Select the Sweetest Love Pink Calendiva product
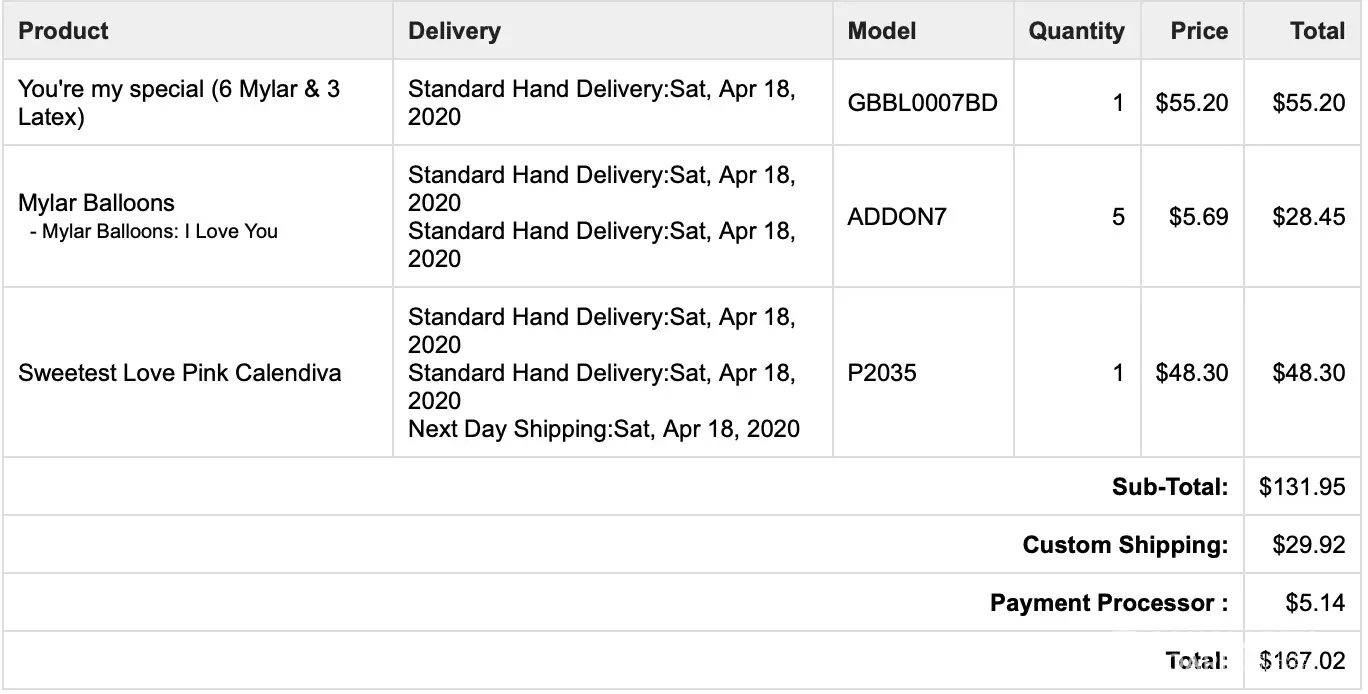The height and width of the screenshot is (694, 1368). click(180, 373)
